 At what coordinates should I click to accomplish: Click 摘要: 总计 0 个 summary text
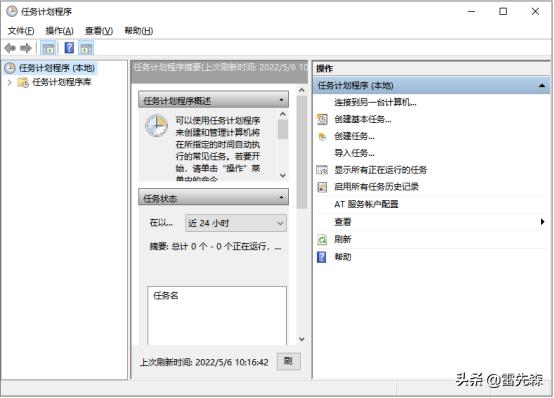[x=215, y=246]
